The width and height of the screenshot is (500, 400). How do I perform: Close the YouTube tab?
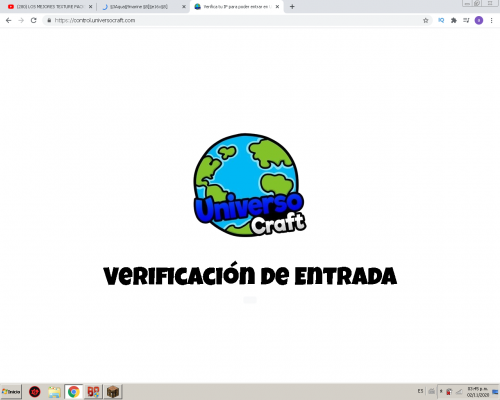(x=90, y=7)
